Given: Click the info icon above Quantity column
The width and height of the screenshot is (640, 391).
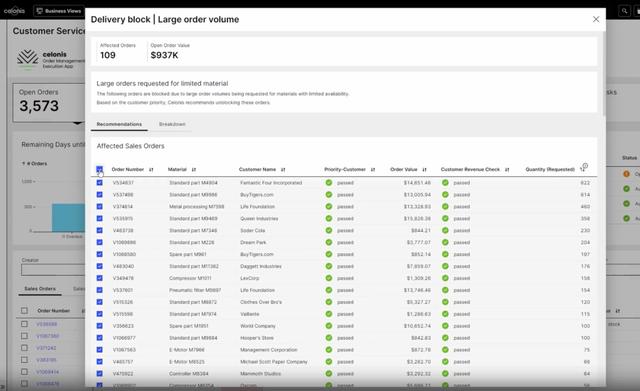Looking at the screenshot, I should (585, 165).
